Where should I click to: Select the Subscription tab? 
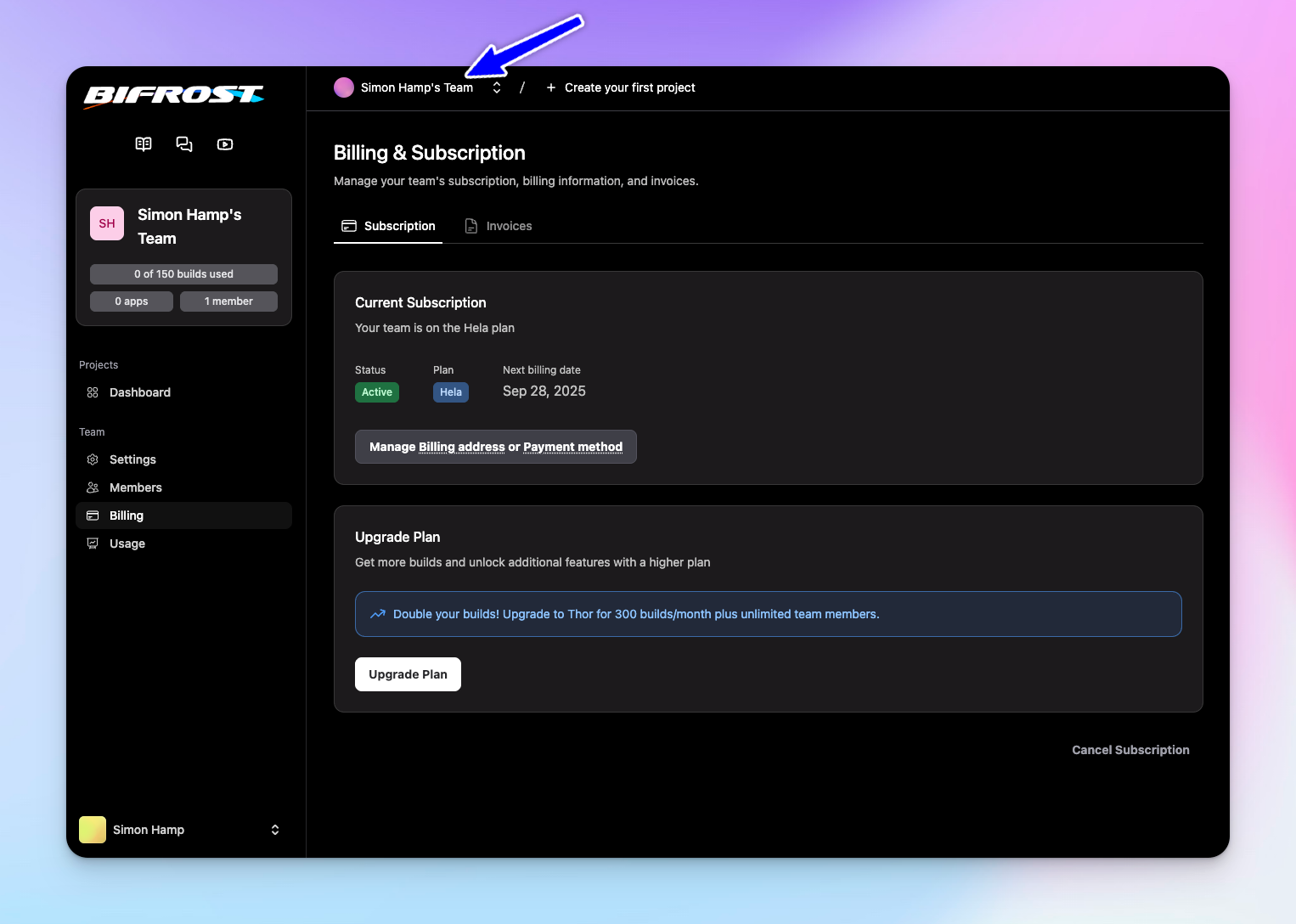pos(388,226)
